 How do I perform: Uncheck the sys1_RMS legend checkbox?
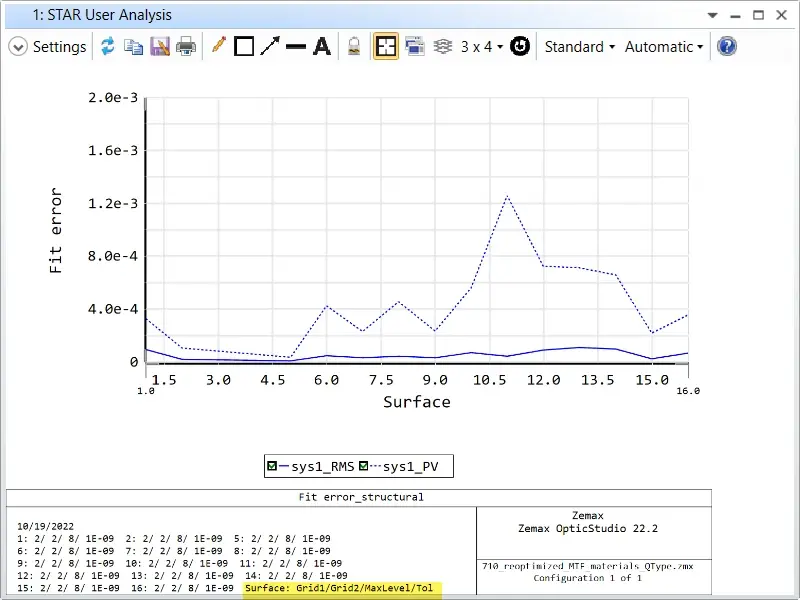pyautogui.click(x=272, y=466)
